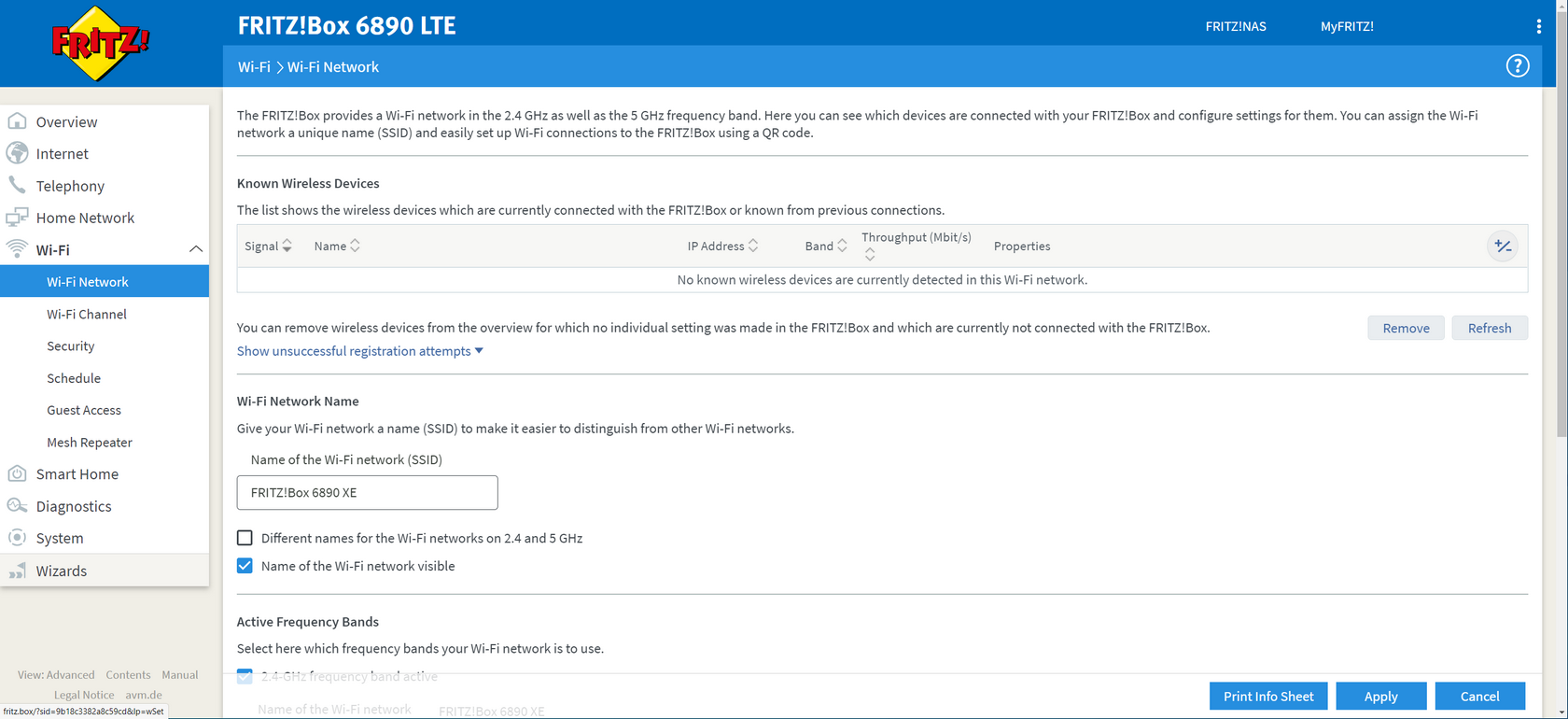Open Legal Notice footer link
Screen dimensions: 1568x719
84,695
